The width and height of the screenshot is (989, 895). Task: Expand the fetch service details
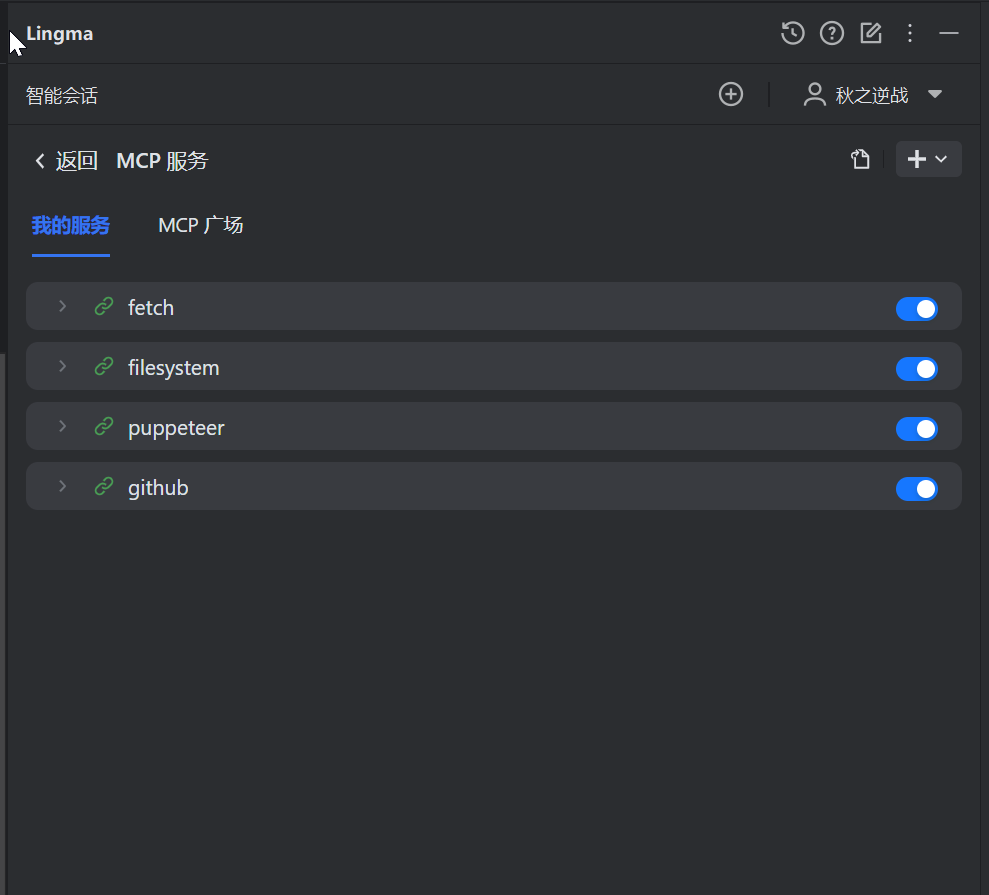point(62,307)
